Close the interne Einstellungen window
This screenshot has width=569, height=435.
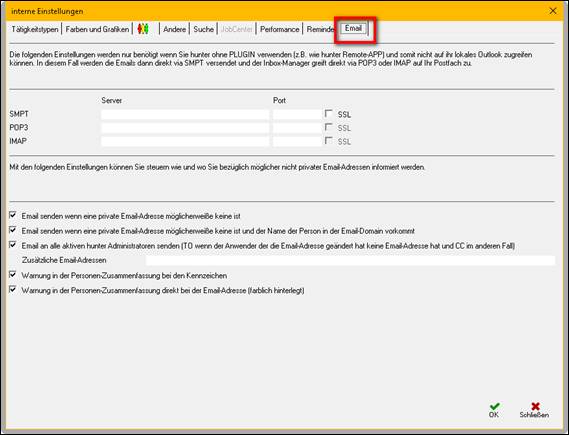pyautogui.click(x=553, y=11)
